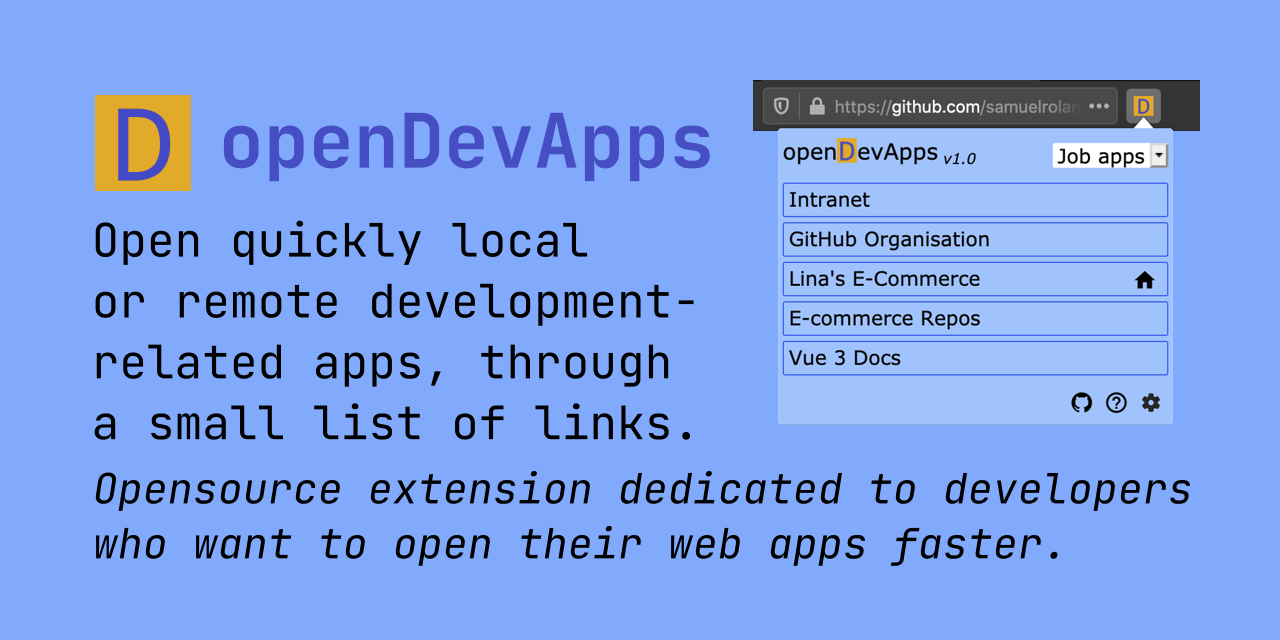Click the help question mark icon
1280x640 pixels.
coord(1116,403)
